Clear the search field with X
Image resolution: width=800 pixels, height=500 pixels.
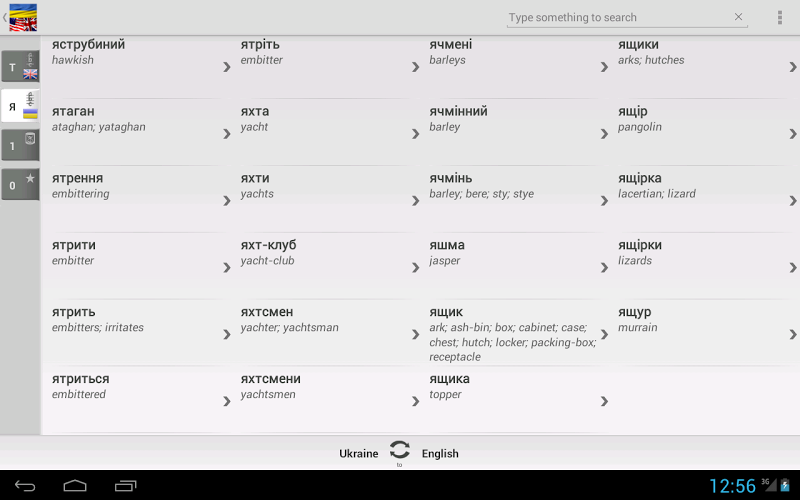tap(739, 17)
